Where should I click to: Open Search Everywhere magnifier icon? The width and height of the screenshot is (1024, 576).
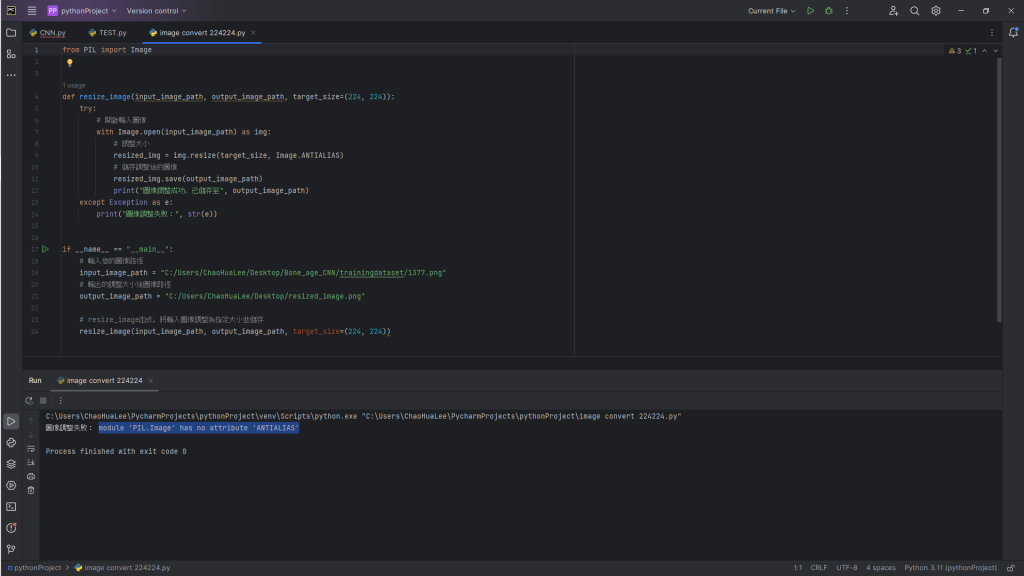[915, 11]
